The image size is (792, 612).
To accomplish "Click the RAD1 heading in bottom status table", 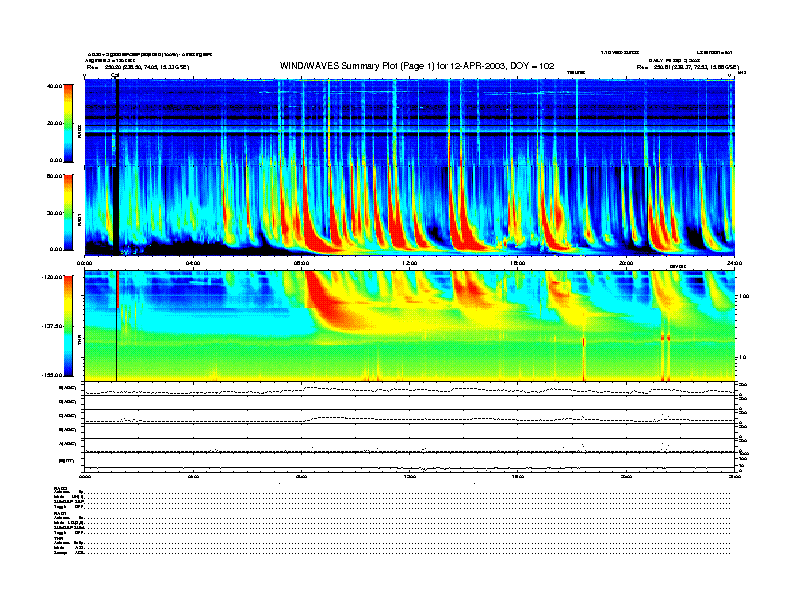I will [60, 513].
